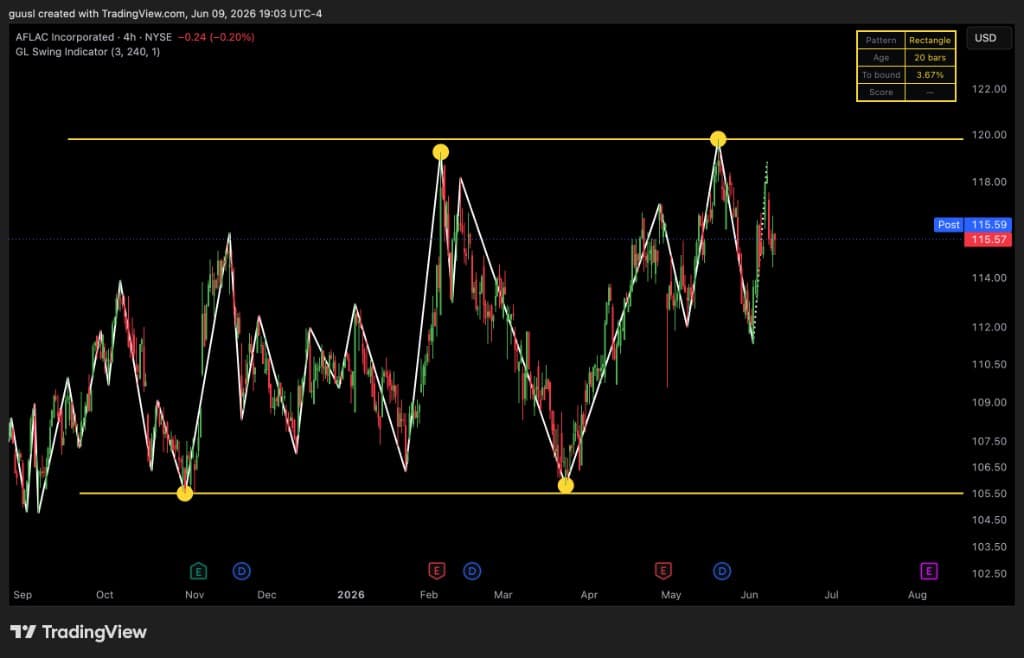This screenshot has height=658, width=1024.
Task: Click the 106.50 price axis label
Action: click(x=989, y=467)
